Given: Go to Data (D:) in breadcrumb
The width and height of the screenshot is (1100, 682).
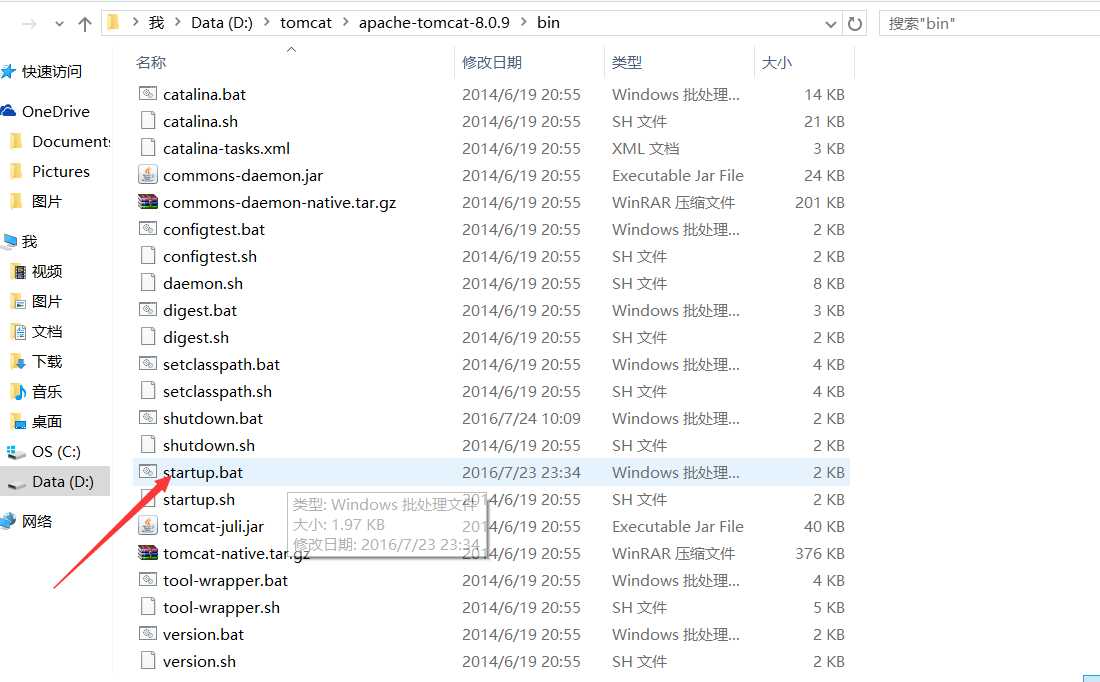Looking at the screenshot, I should pos(222,22).
